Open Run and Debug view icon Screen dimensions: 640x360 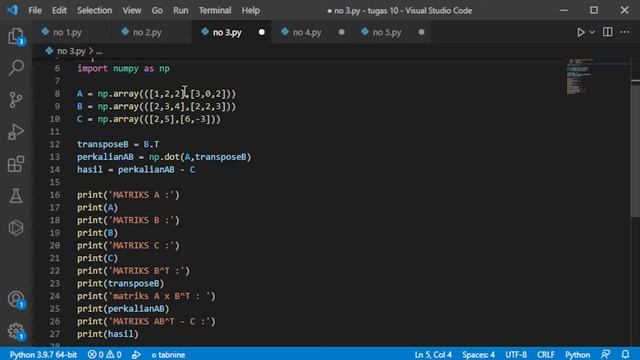[16, 132]
